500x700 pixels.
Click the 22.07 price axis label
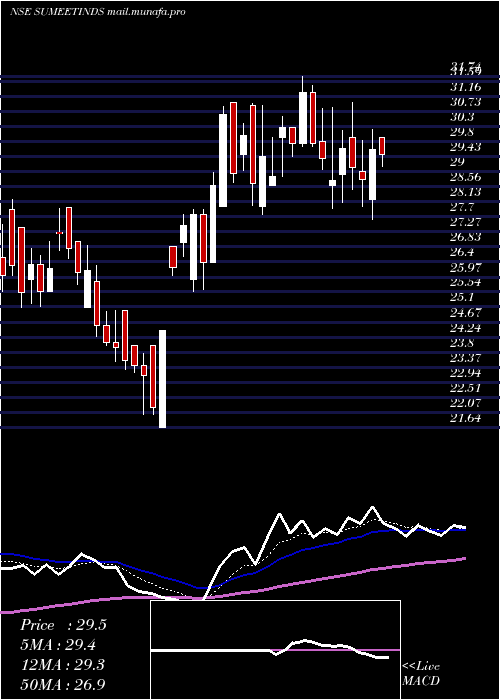click(466, 403)
